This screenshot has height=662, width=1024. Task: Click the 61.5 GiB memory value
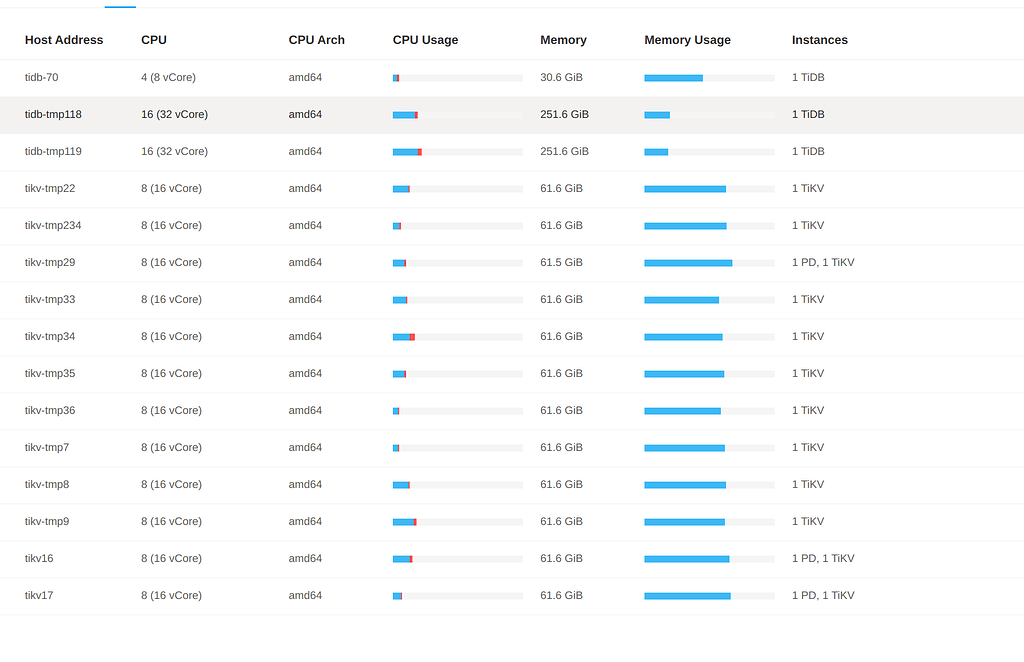point(561,262)
